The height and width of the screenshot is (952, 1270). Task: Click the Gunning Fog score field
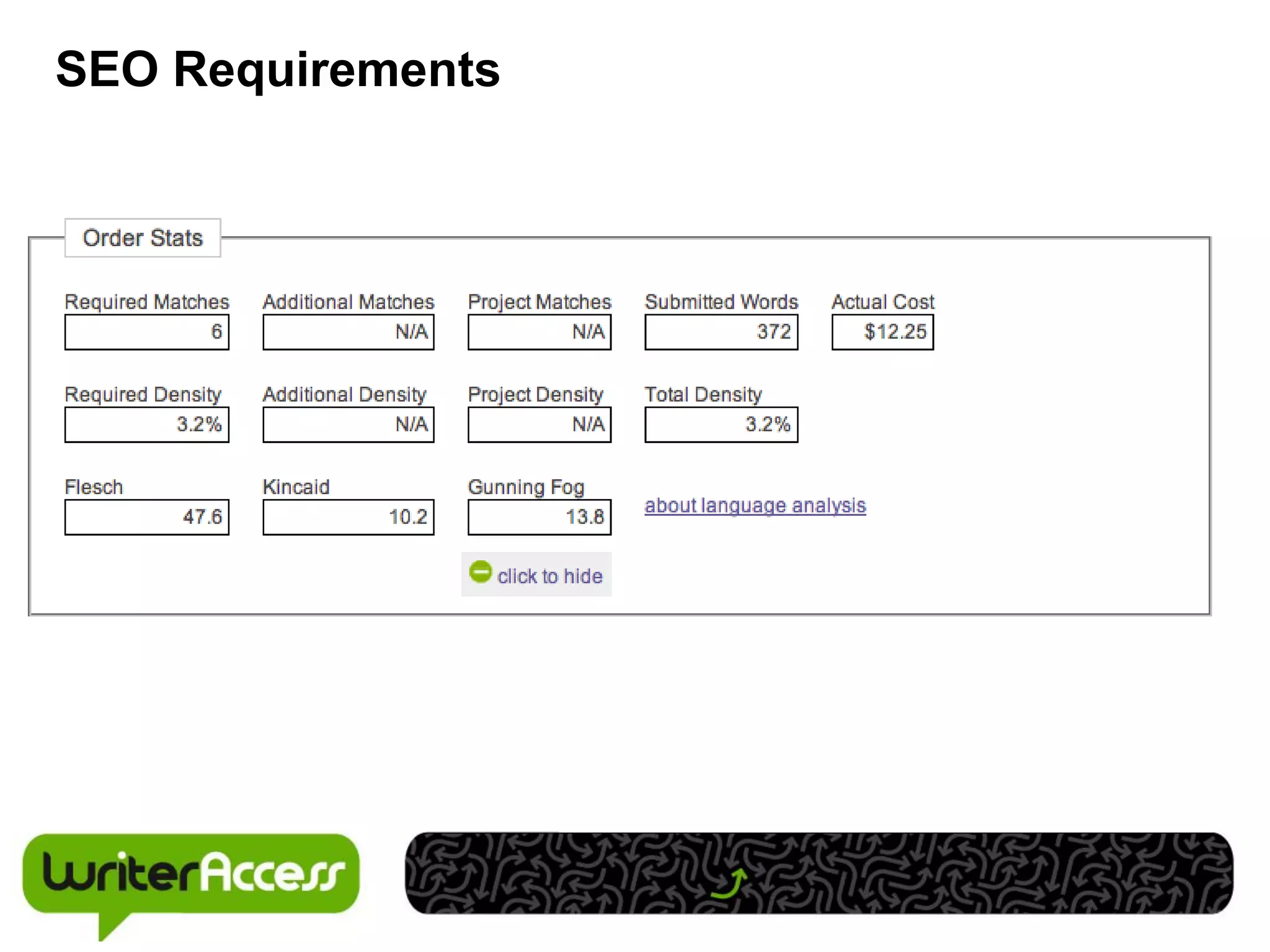[539, 517]
